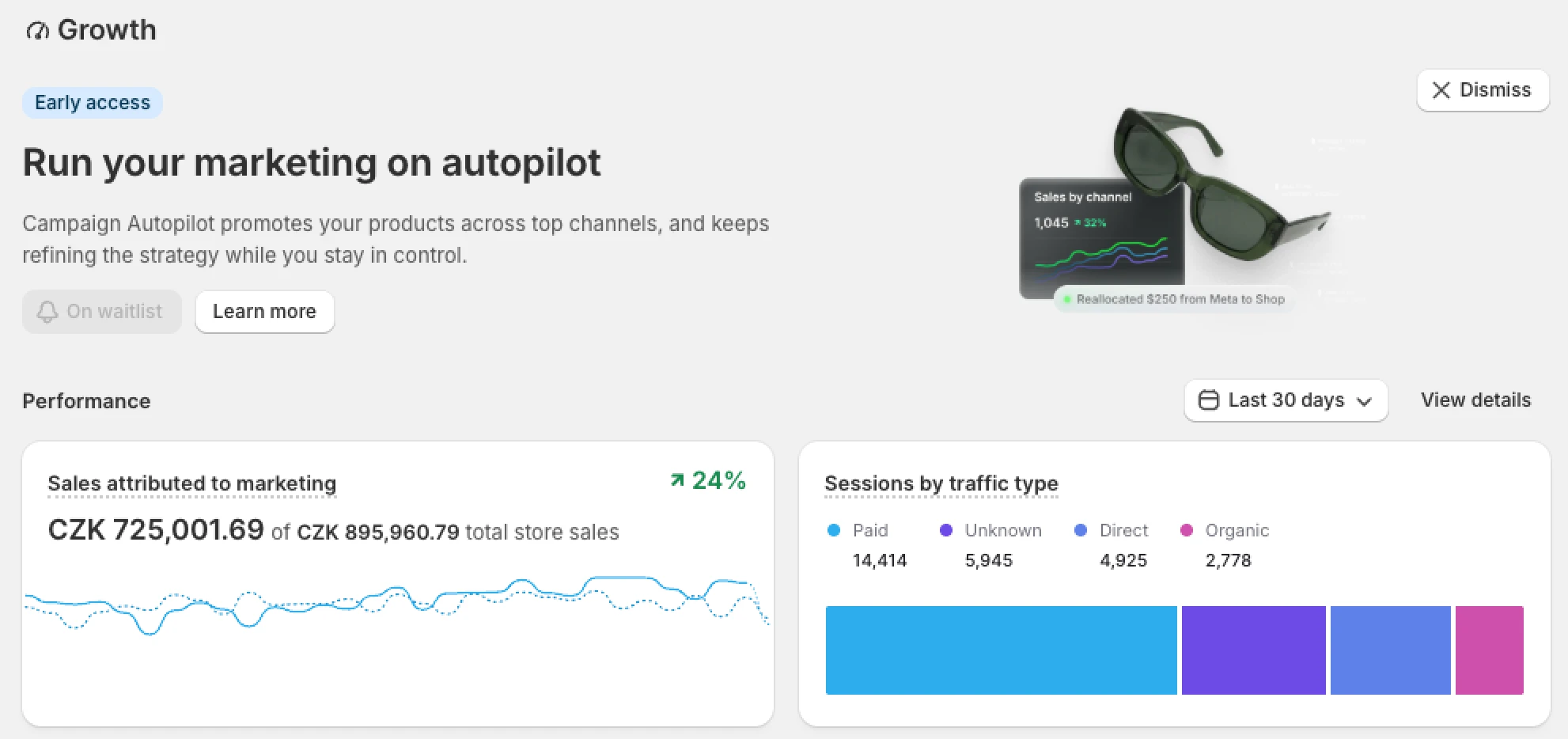Click the Paid legend dot
Viewport: 1568px width, 739px height.
[x=833, y=530]
